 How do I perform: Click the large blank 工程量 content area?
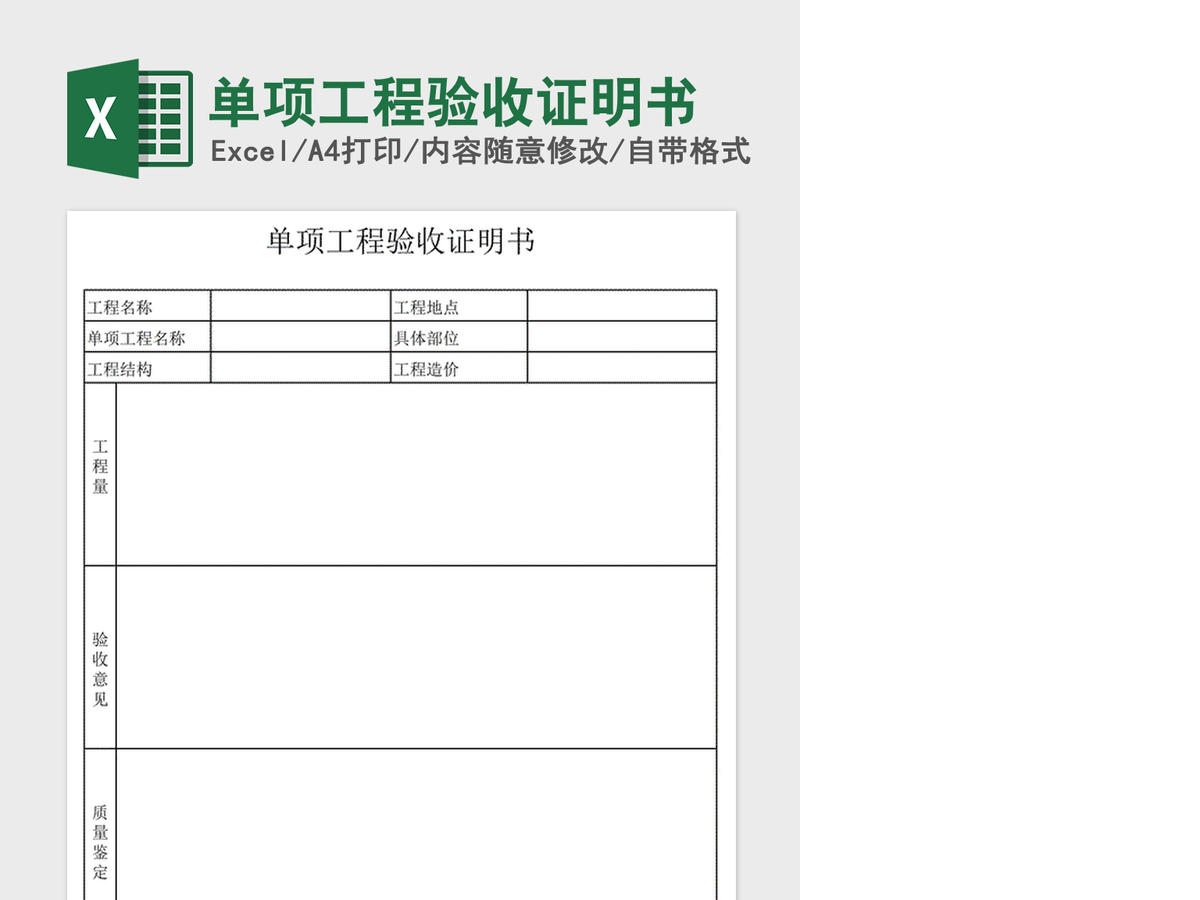pyautogui.click(x=416, y=474)
